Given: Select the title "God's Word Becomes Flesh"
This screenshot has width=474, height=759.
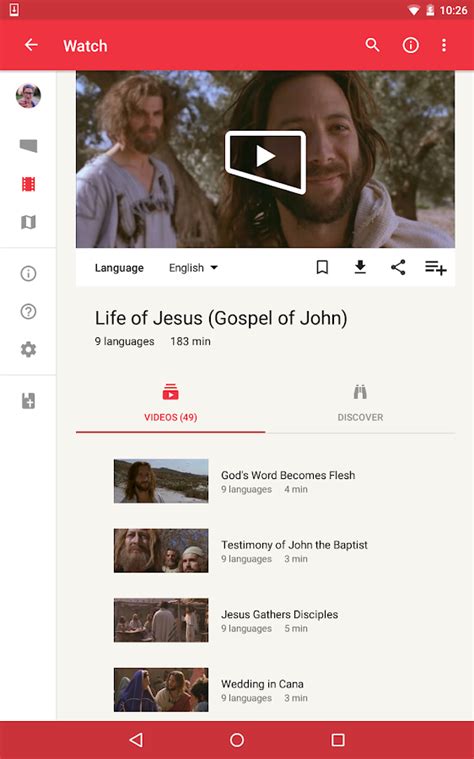Looking at the screenshot, I should tap(288, 475).
